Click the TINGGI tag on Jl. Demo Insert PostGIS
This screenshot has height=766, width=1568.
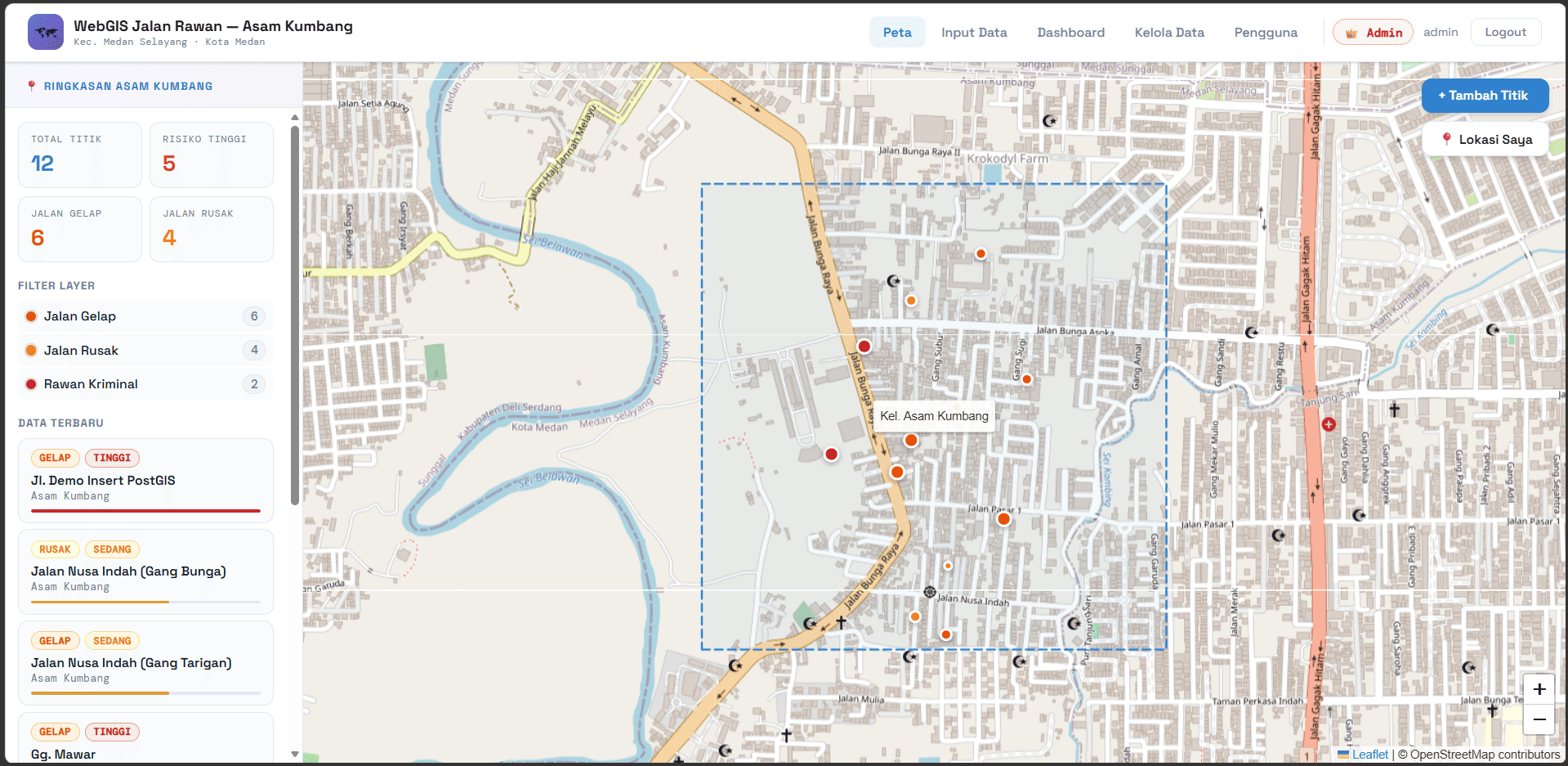pos(112,458)
